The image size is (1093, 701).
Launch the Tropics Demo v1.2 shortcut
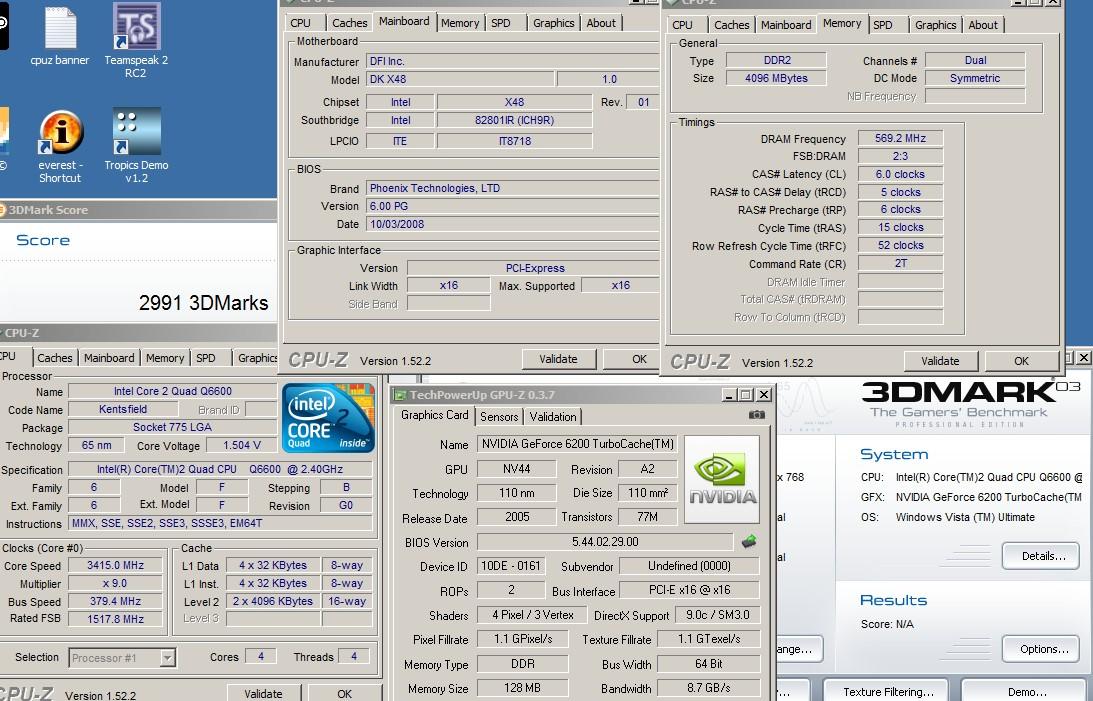coord(136,145)
